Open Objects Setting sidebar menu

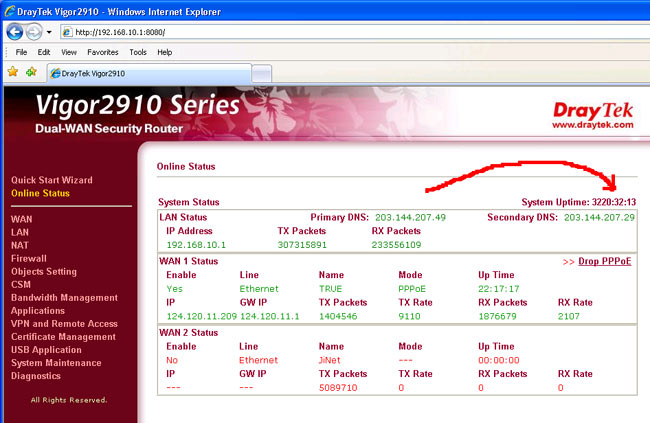[44, 272]
